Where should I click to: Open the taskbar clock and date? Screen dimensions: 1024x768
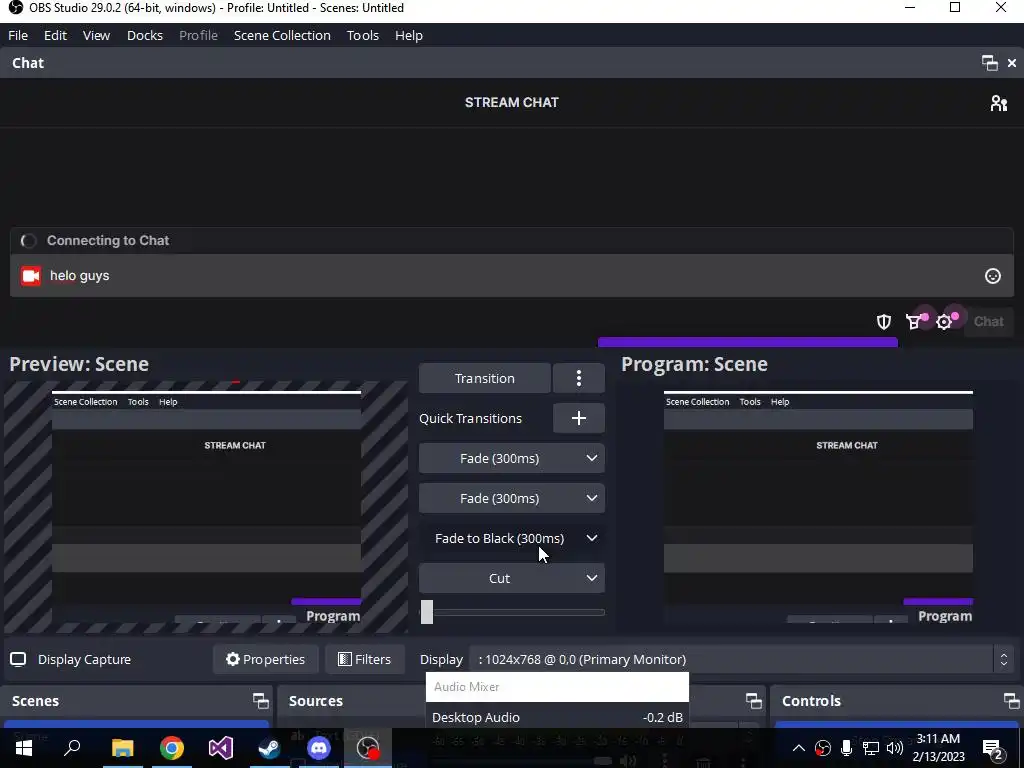point(938,748)
